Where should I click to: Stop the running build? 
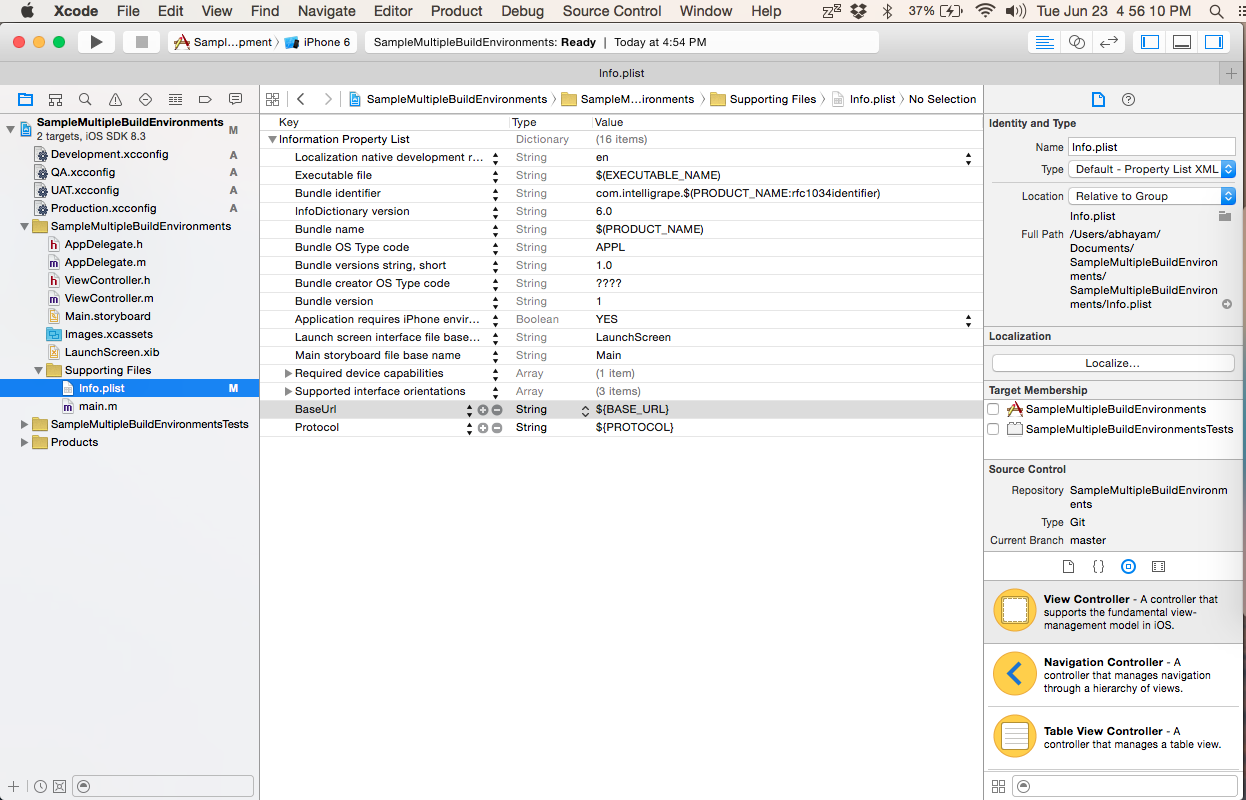point(141,42)
